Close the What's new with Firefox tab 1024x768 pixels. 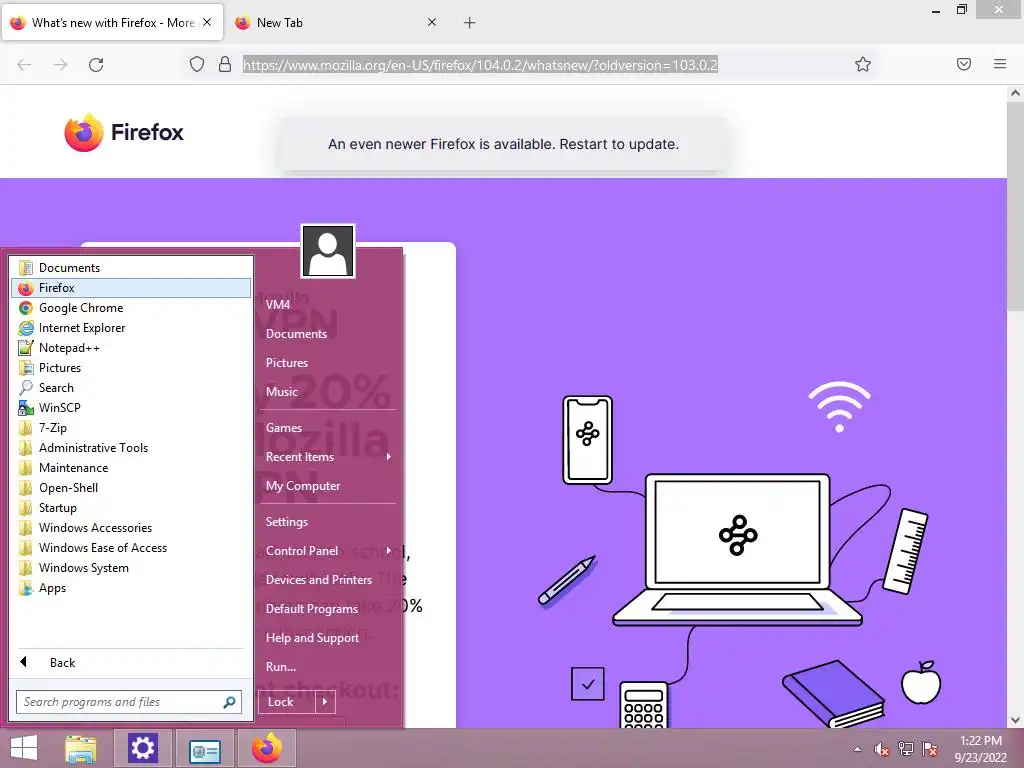coord(206,22)
